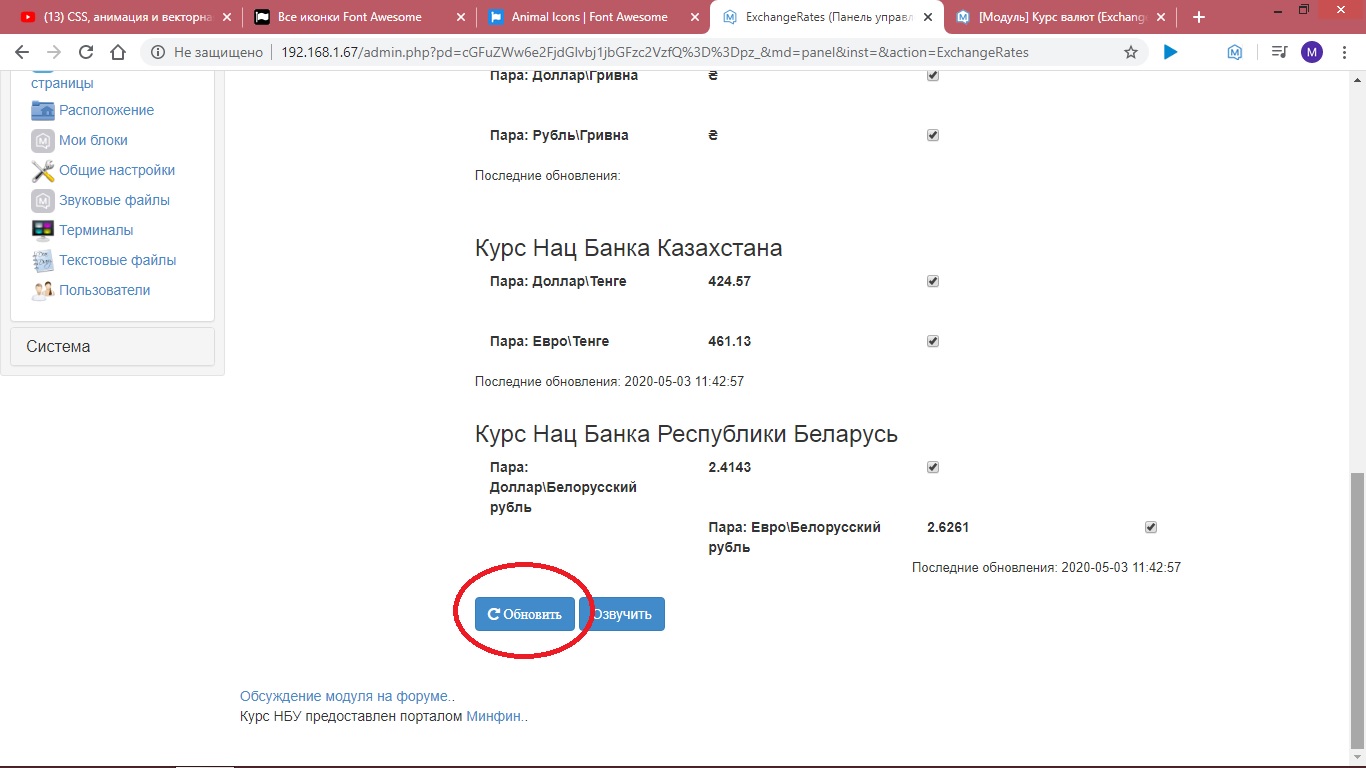Close the "Все иконки Font Awesome" tab

462,17
